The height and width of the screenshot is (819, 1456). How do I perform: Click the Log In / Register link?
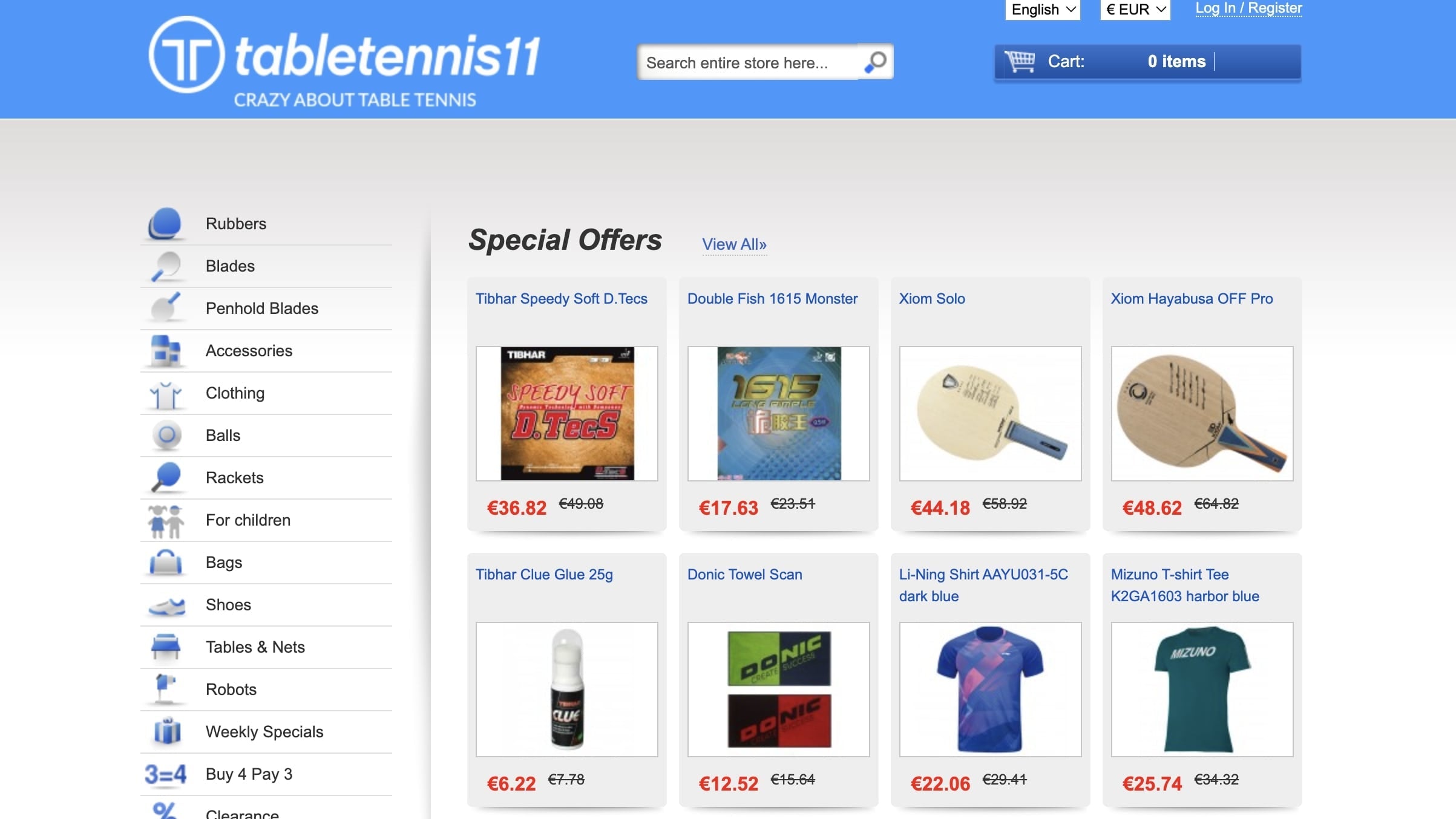1248,8
